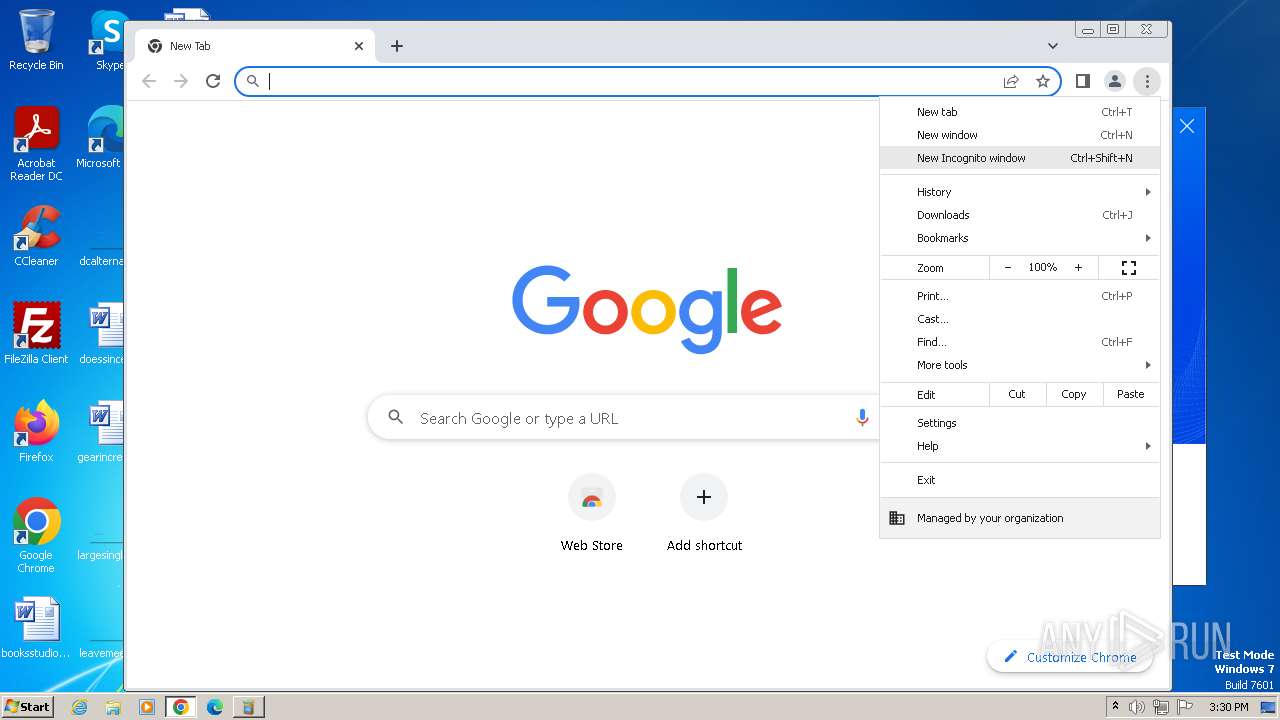The image size is (1280, 720).
Task: Expand the History submenu
Action: 1020,192
